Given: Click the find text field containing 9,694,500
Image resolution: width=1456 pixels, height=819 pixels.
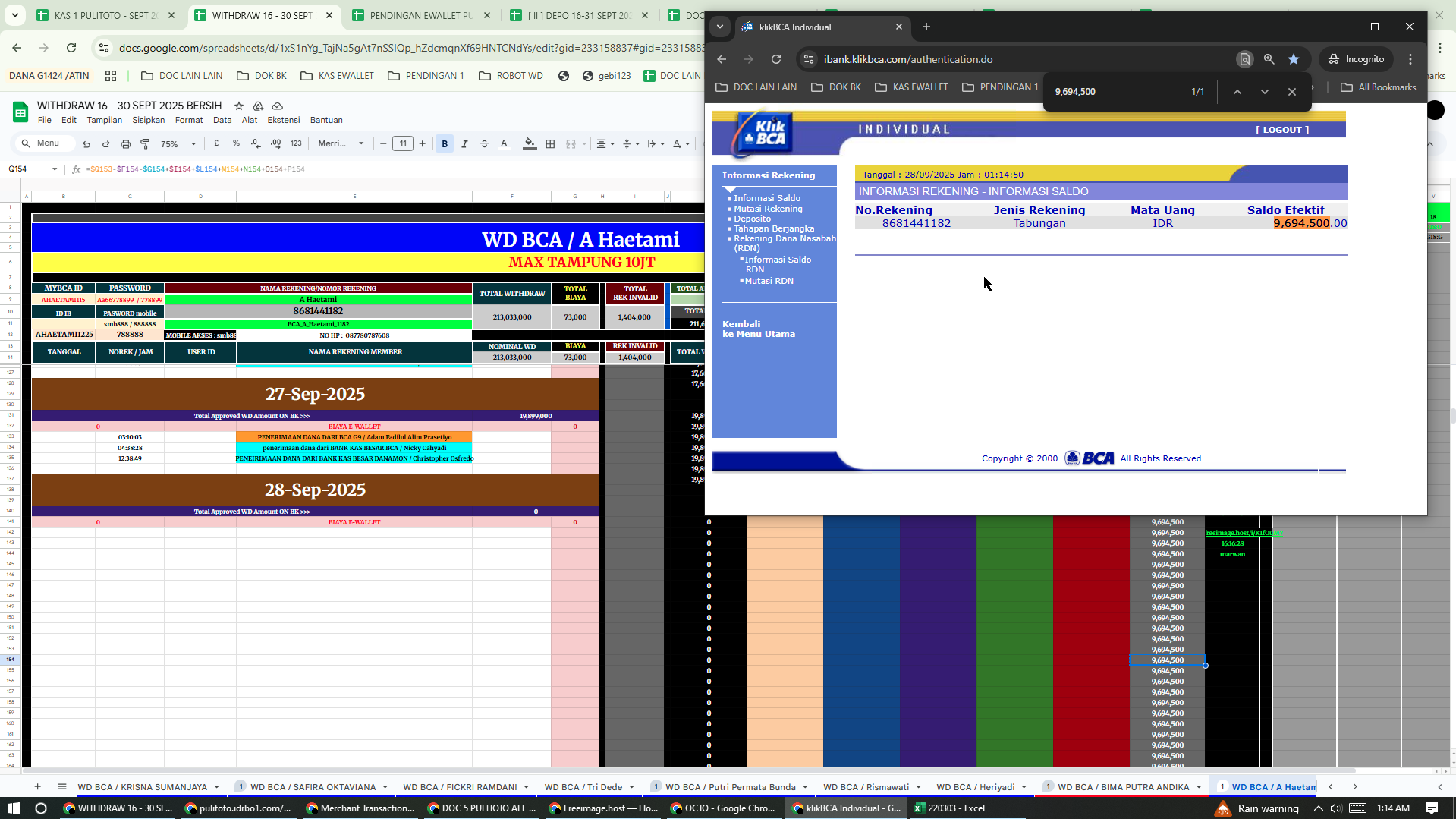Looking at the screenshot, I should pos(1115,92).
